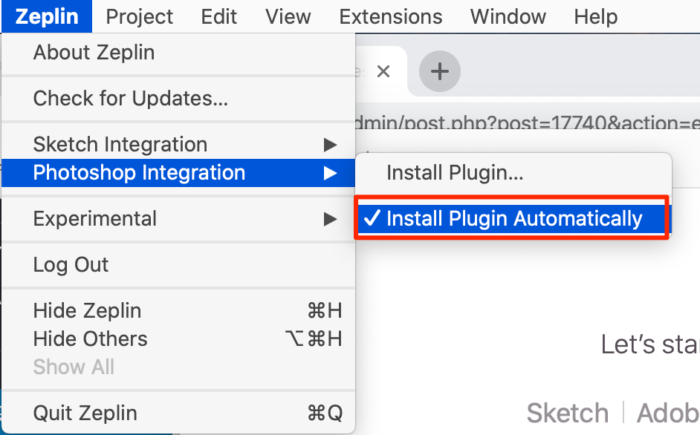Open the Edit menu
The height and width of the screenshot is (435, 700).
[219, 17]
